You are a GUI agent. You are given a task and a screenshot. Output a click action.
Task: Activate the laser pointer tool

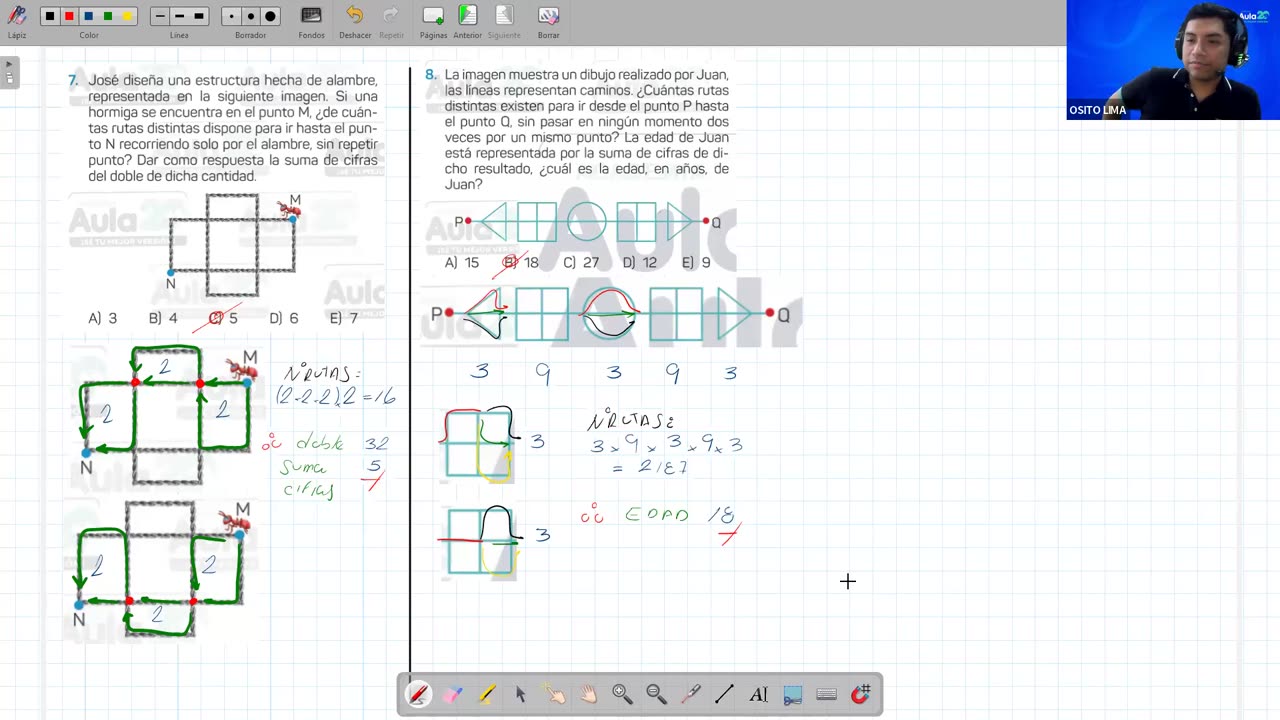click(x=690, y=693)
